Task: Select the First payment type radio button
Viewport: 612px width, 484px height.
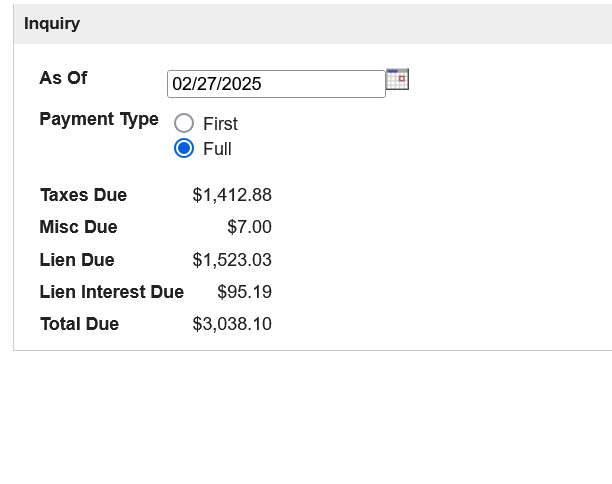Action: (x=184, y=123)
